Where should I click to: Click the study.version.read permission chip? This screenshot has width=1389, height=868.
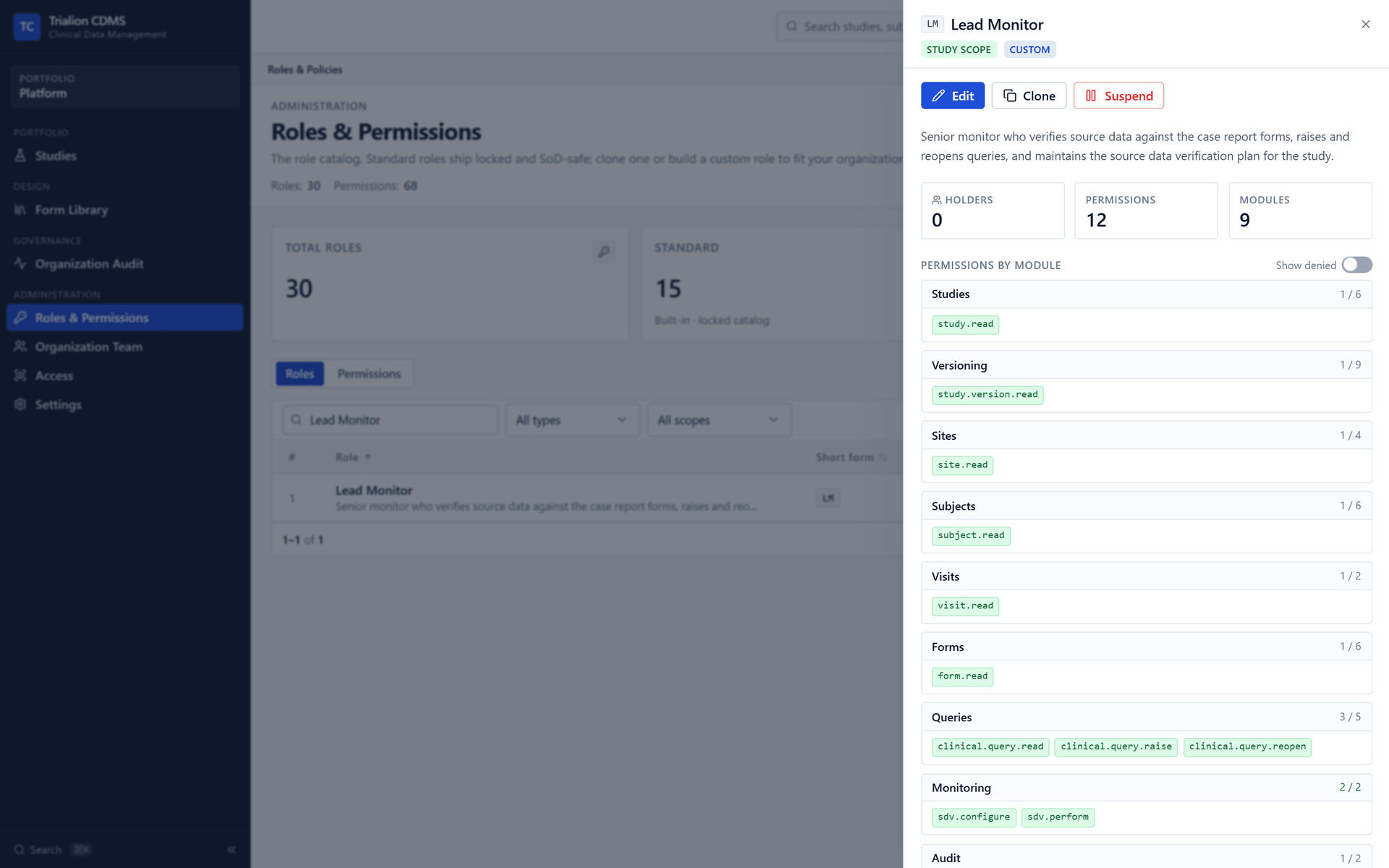(x=987, y=395)
